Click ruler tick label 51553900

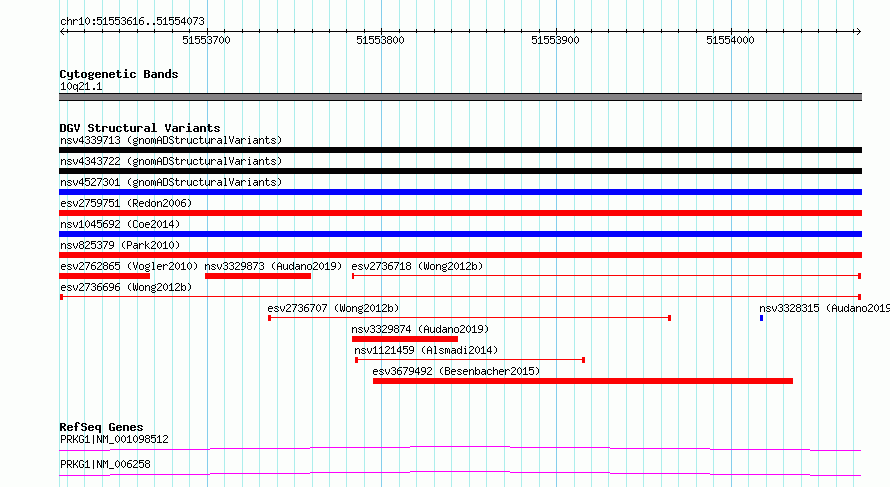pyautogui.click(x=555, y=40)
